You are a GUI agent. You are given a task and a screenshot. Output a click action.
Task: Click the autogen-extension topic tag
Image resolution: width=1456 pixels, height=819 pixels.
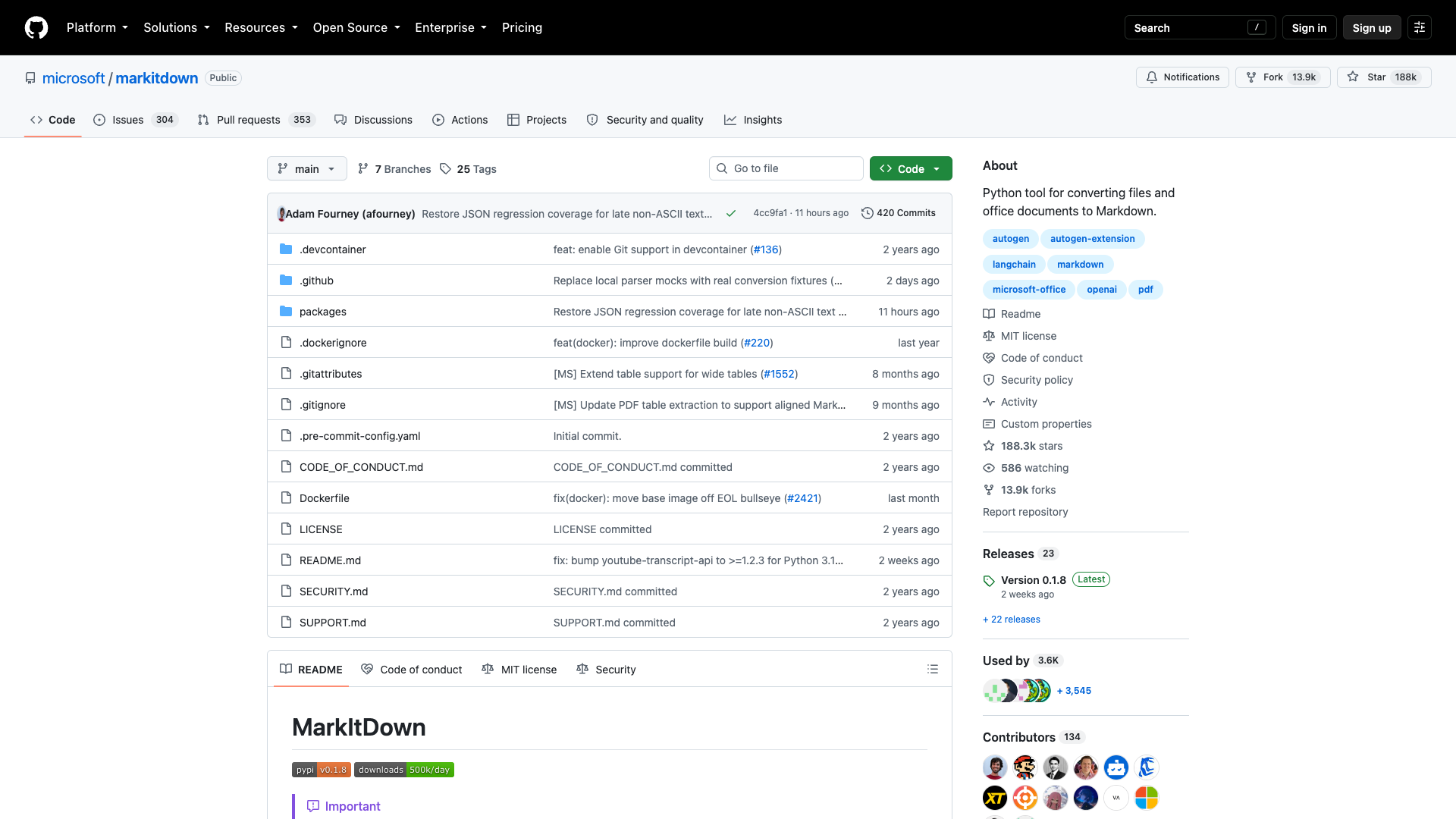pyautogui.click(x=1092, y=239)
